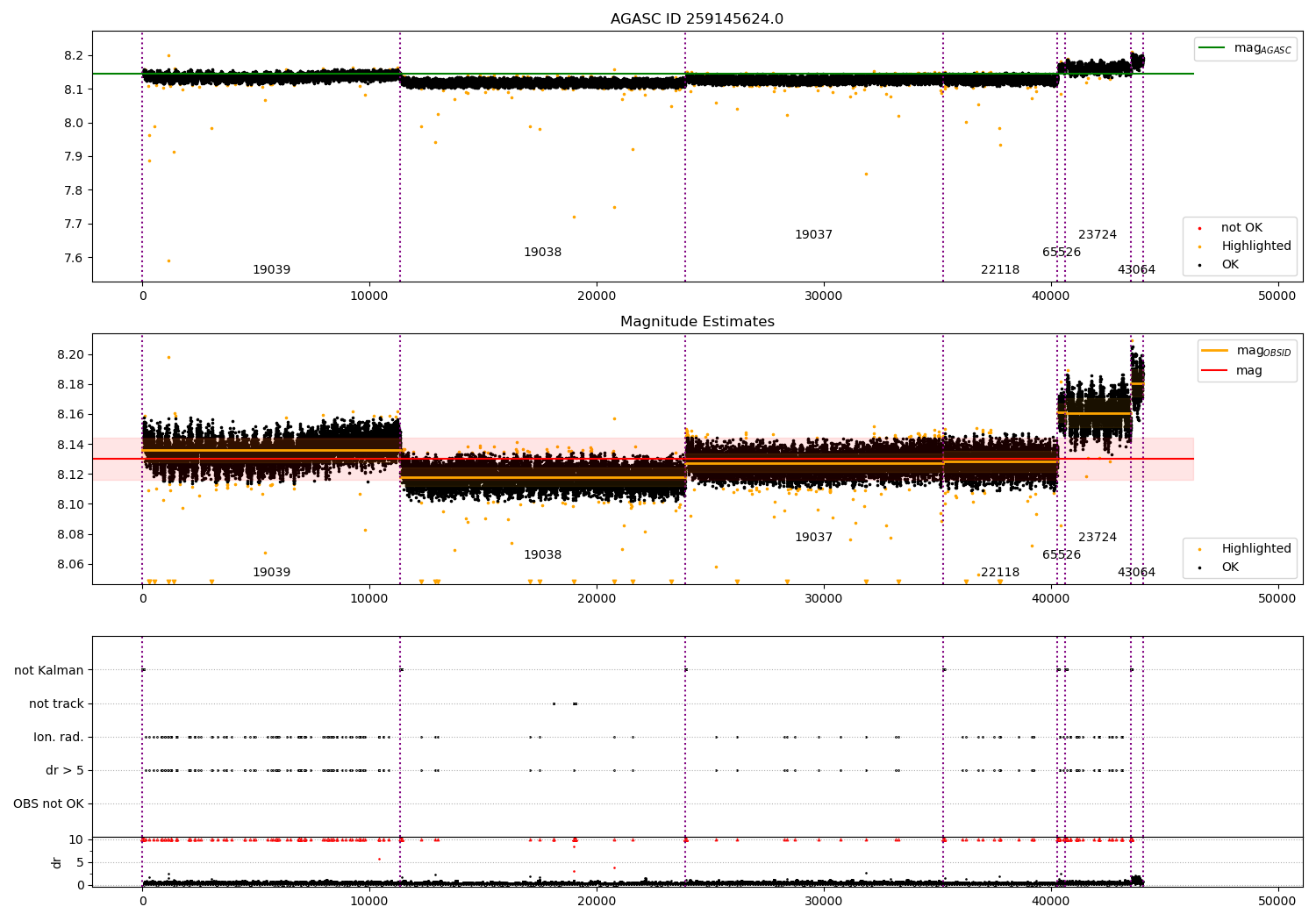The image size is (1316, 921).
Task: Click obsid label 65526 in the Magnitude Estimates plot
Action: pyautogui.click(x=1062, y=555)
